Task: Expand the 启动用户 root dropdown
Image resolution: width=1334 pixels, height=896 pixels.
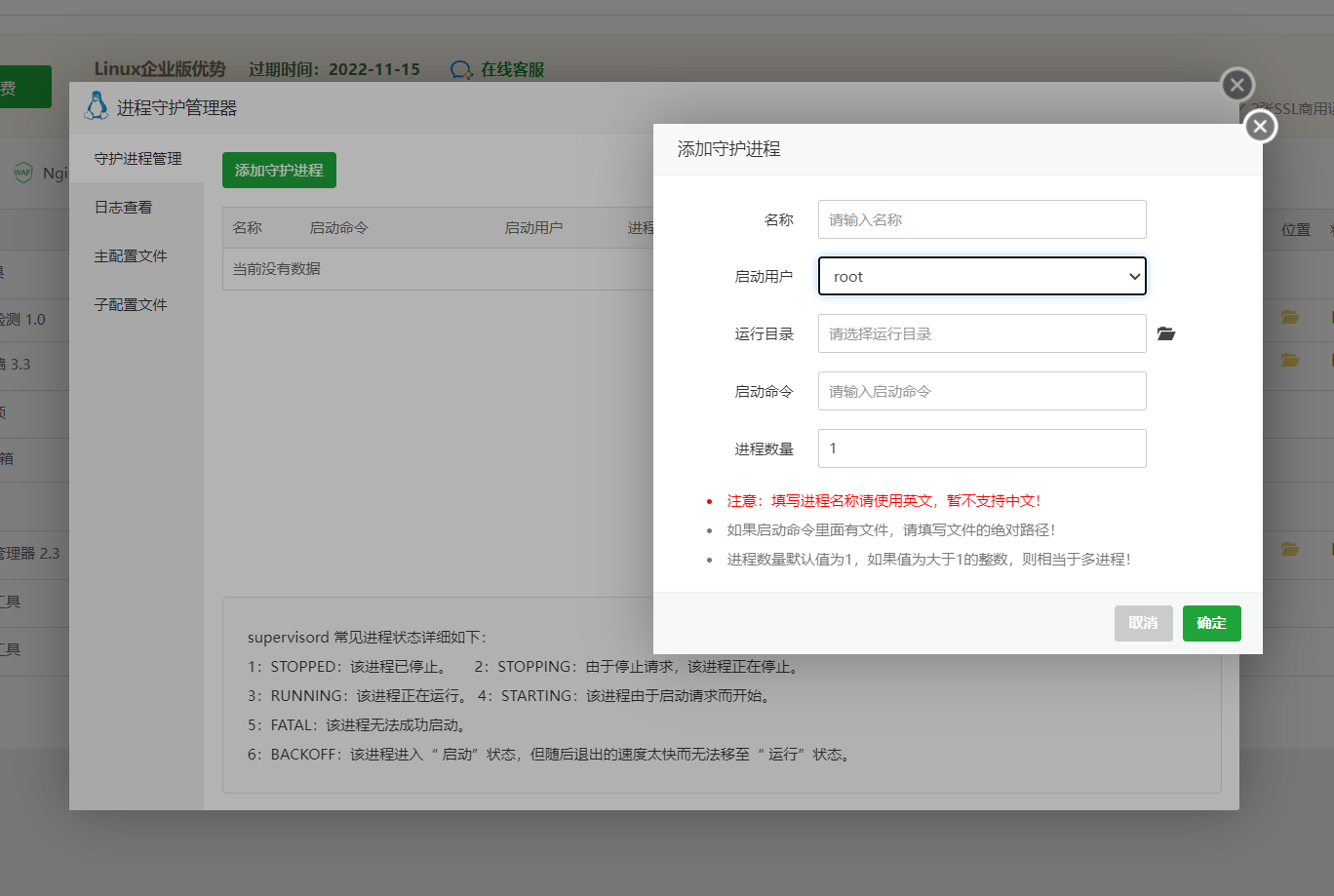Action: tap(982, 276)
